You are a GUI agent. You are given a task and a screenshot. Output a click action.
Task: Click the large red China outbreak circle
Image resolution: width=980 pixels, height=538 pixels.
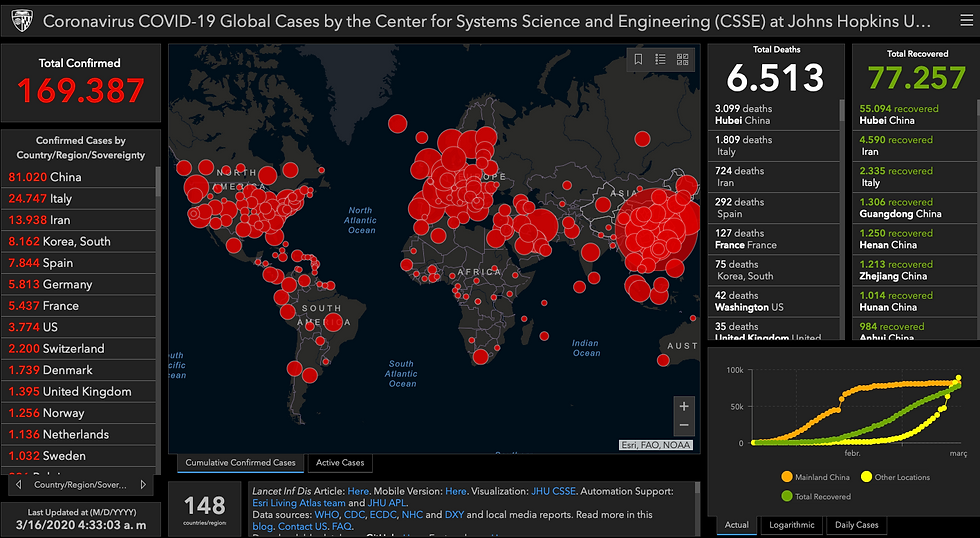point(656,231)
